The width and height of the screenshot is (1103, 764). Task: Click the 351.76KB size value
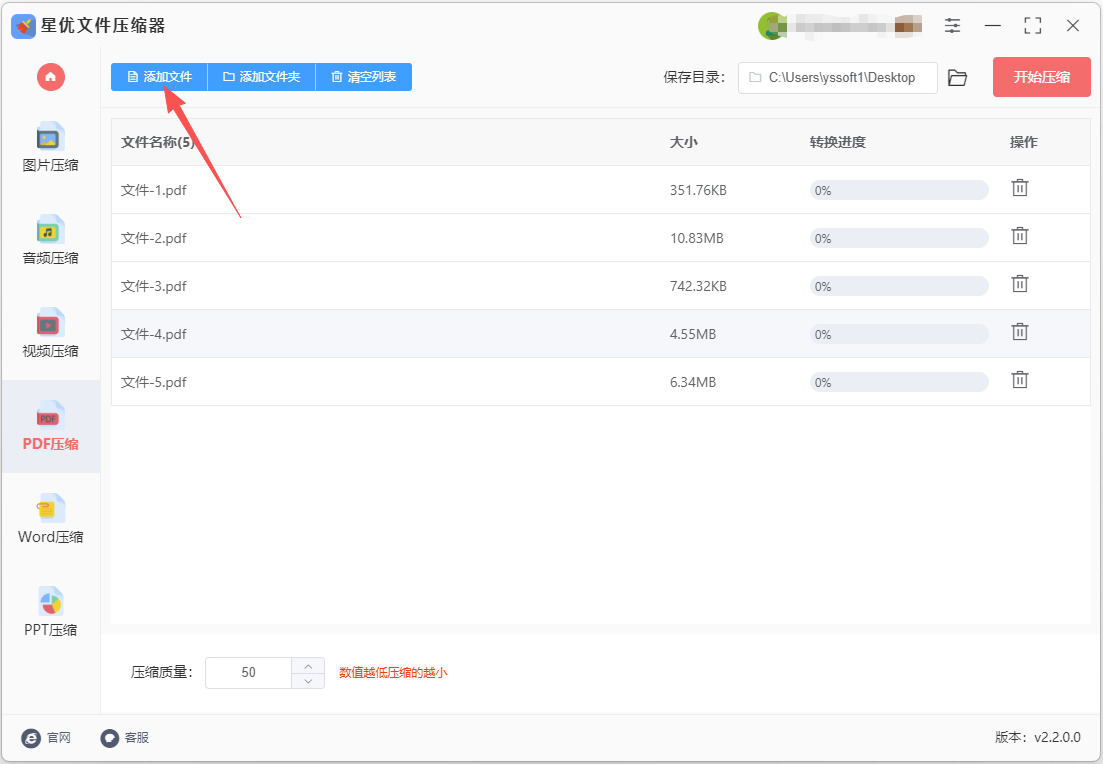[698, 190]
